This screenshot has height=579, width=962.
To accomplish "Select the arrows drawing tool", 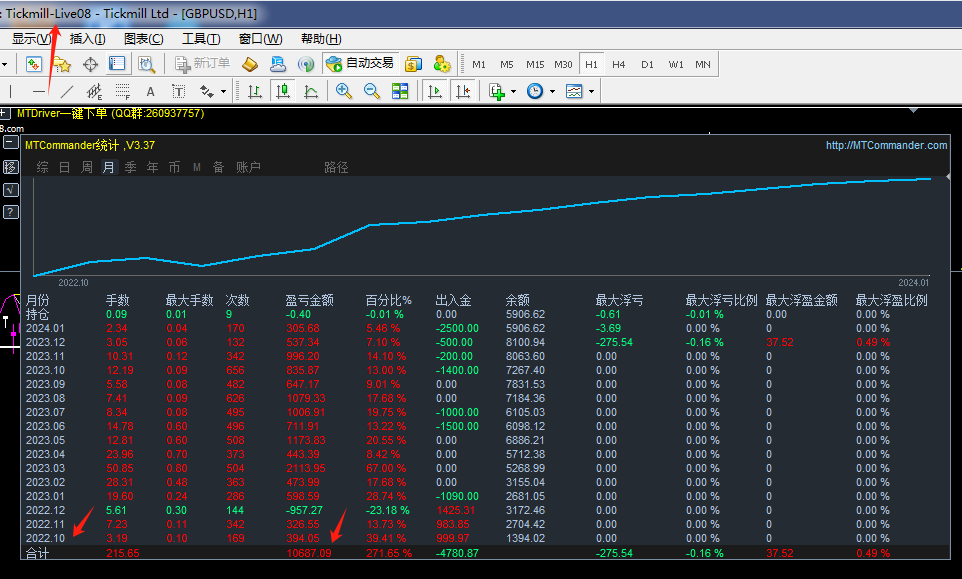I will coord(207,92).
